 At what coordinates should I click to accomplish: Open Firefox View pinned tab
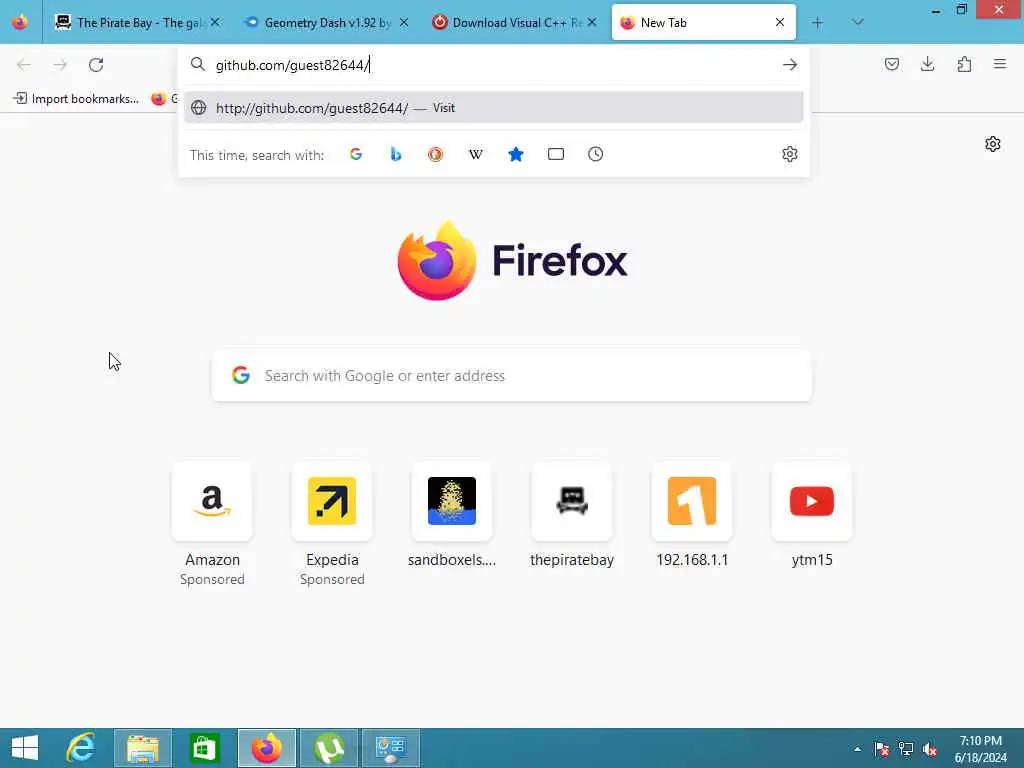click(20, 22)
